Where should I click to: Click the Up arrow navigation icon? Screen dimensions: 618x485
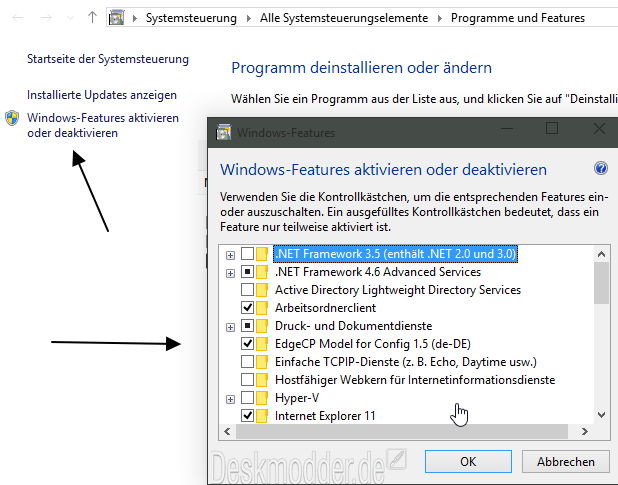(x=92, y=17)
